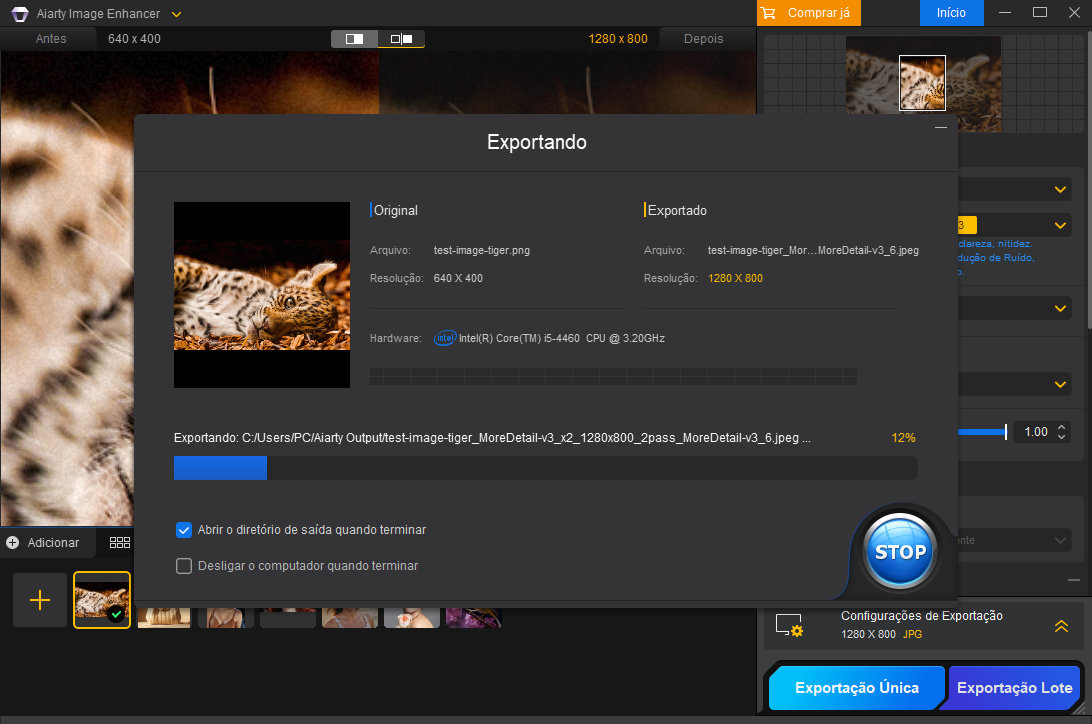Click the Comprar já cart button
The height and width of the screenshot is (724, 1092).
[808, 13]
